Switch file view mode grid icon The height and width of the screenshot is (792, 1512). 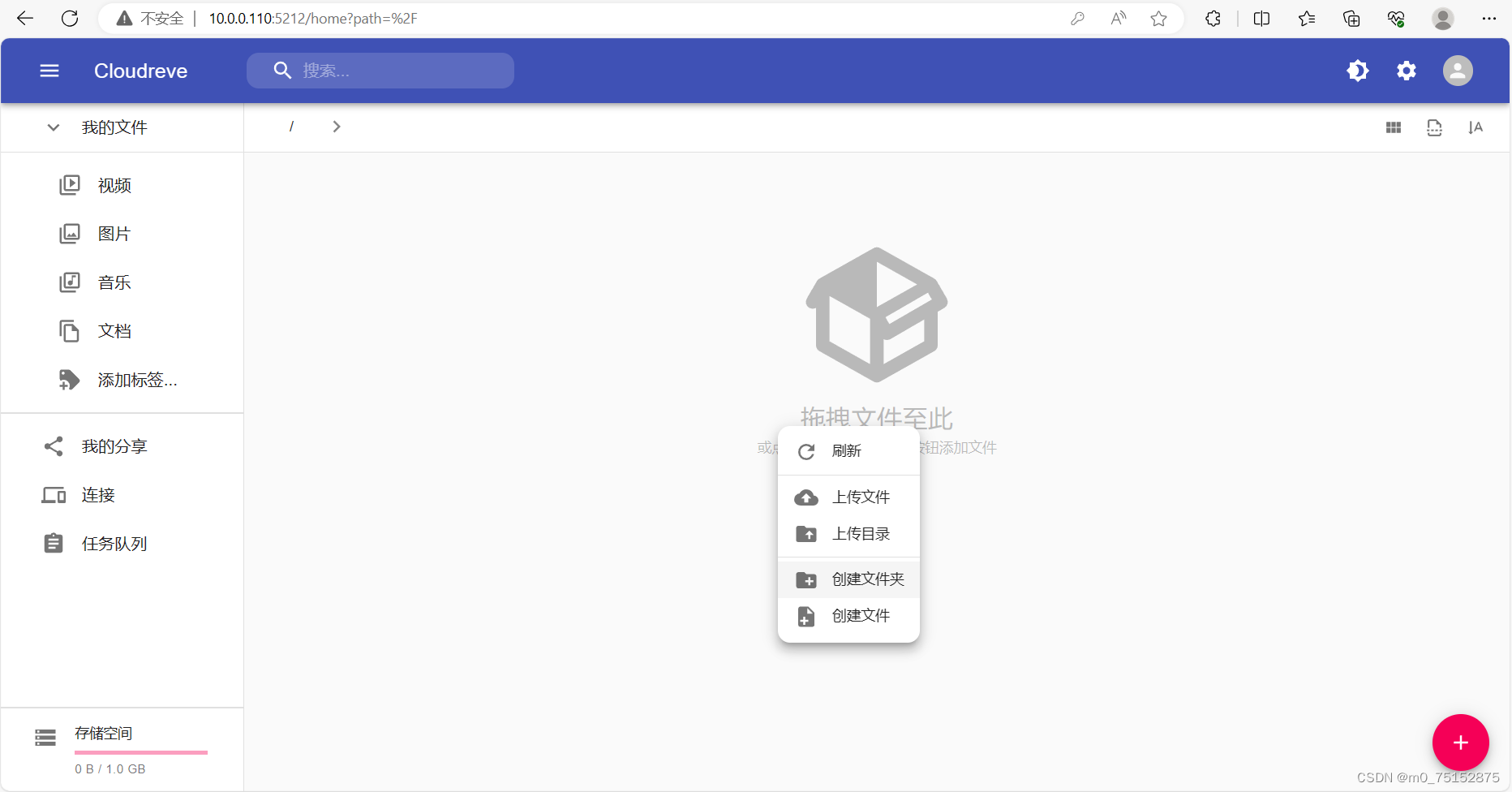point(1394,127)
